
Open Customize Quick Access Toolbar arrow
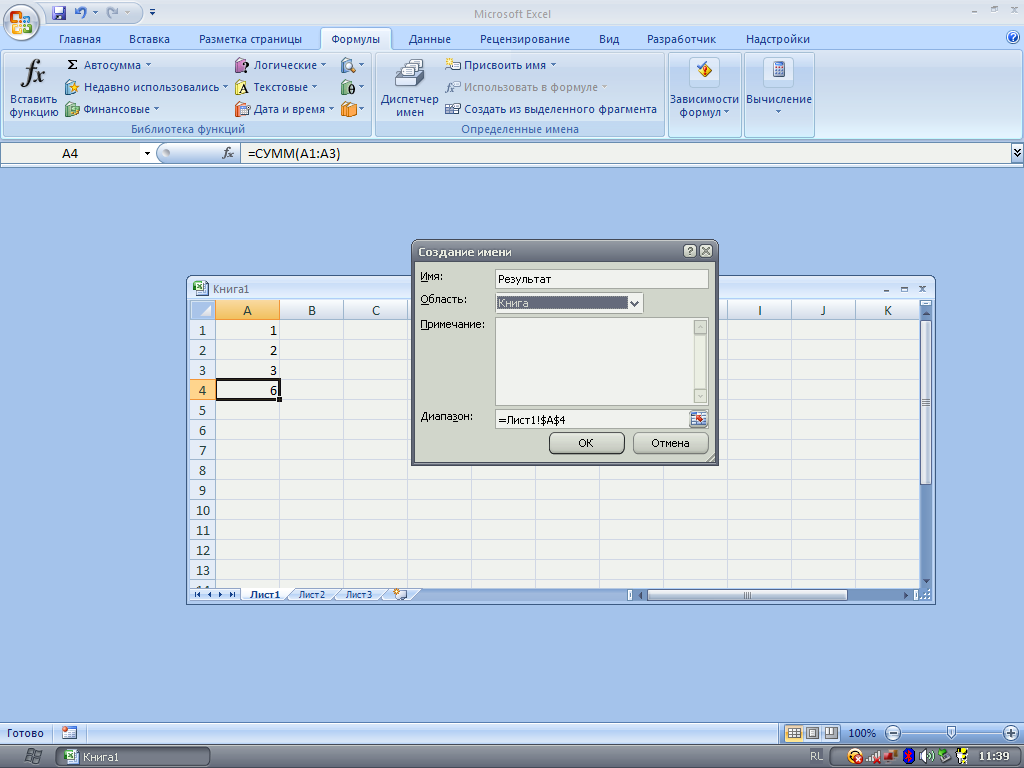pos(153,12)
